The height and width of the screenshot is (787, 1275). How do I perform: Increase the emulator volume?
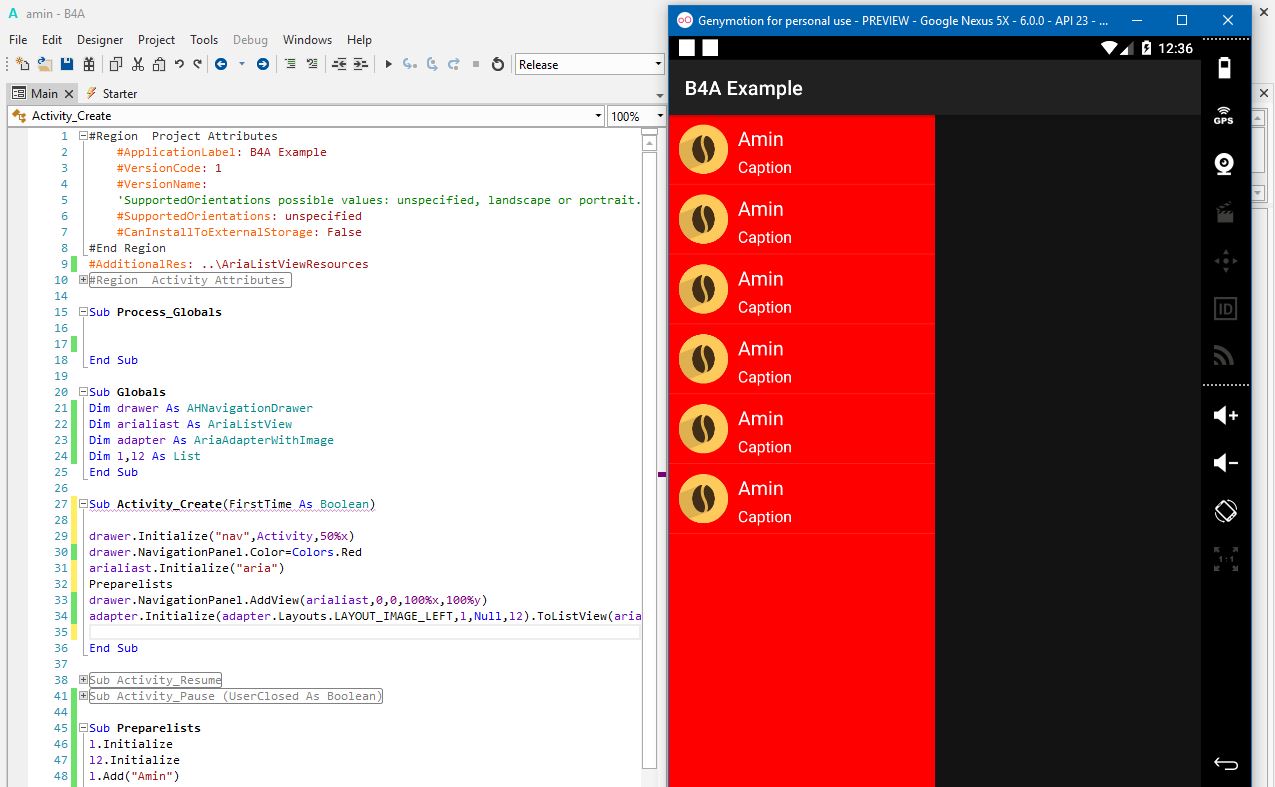click(1225, 415)
